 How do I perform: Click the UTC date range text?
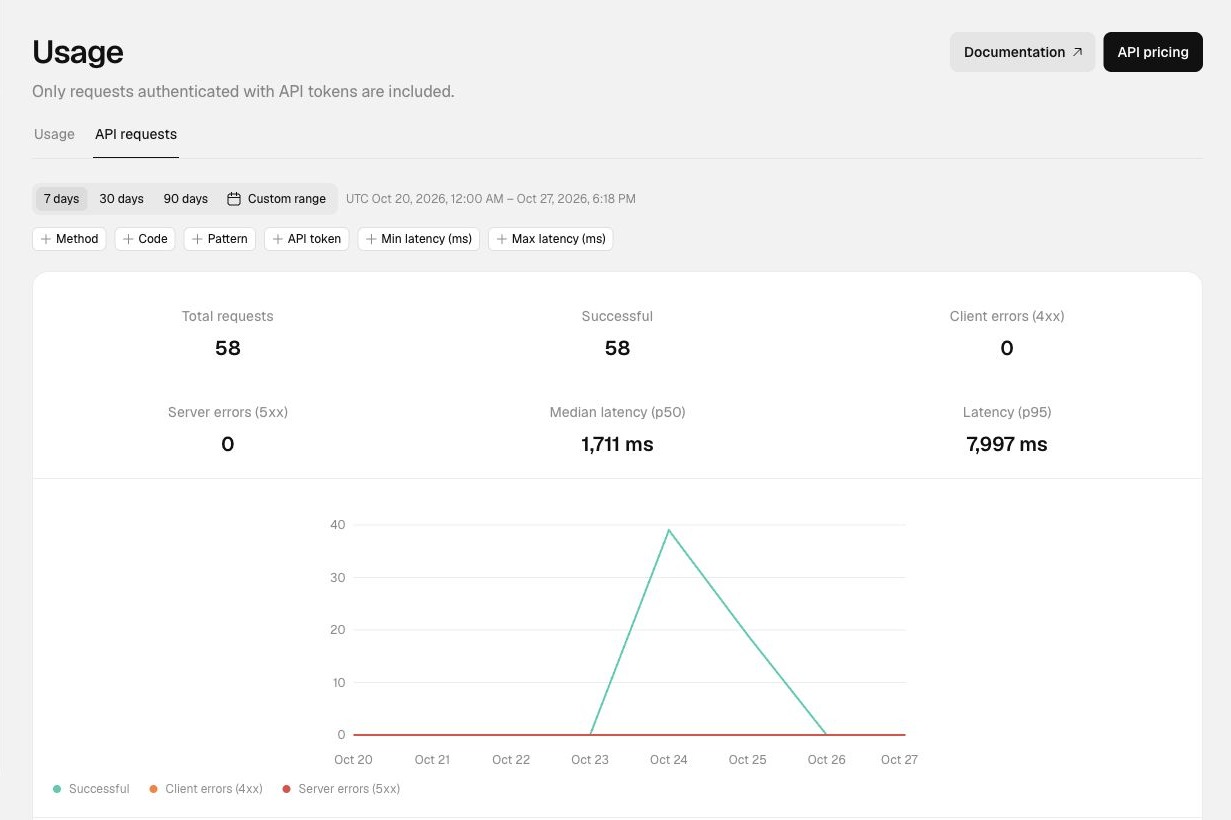point(491,199)
